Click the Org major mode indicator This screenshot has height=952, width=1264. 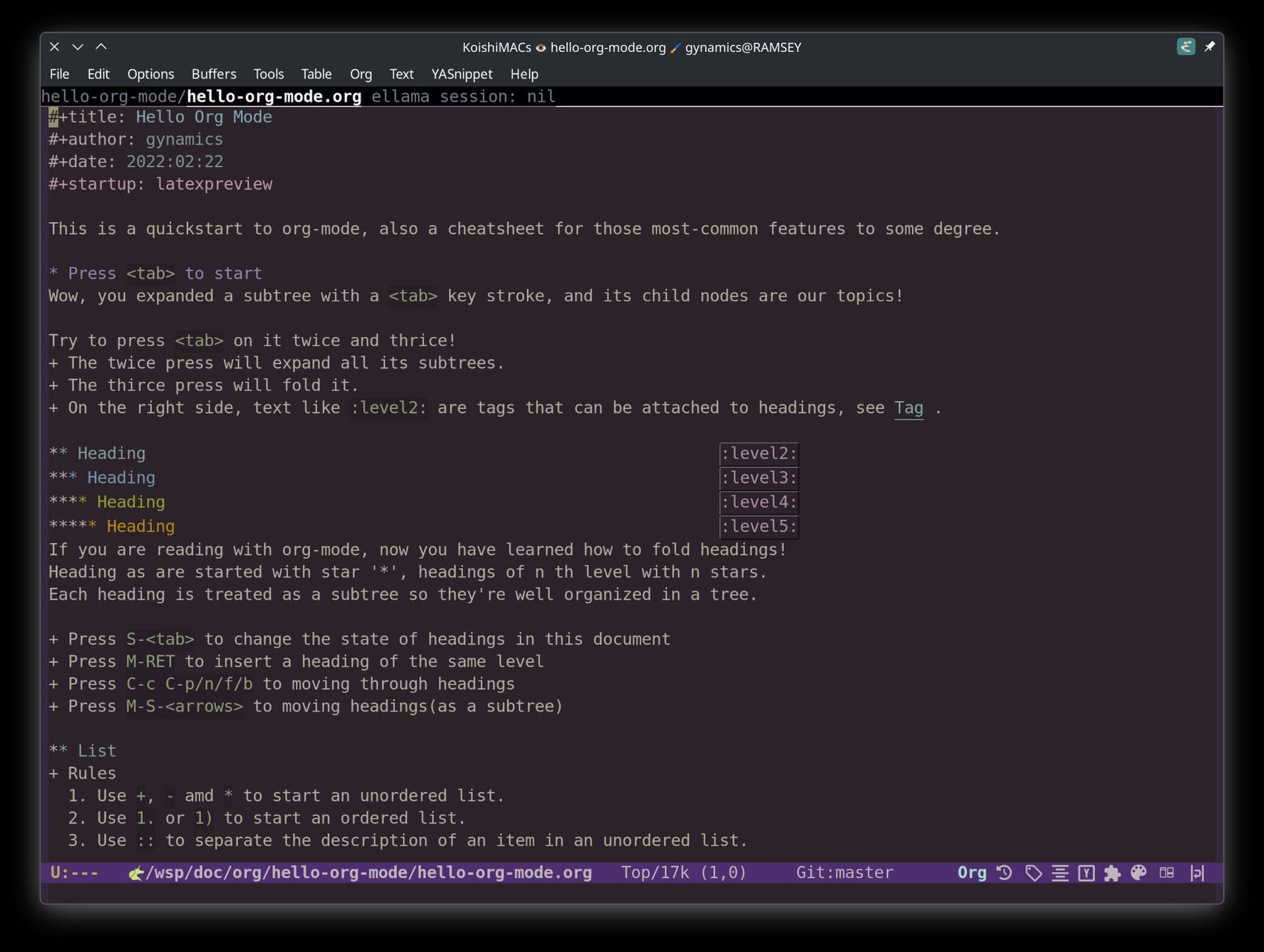point(971,872)
